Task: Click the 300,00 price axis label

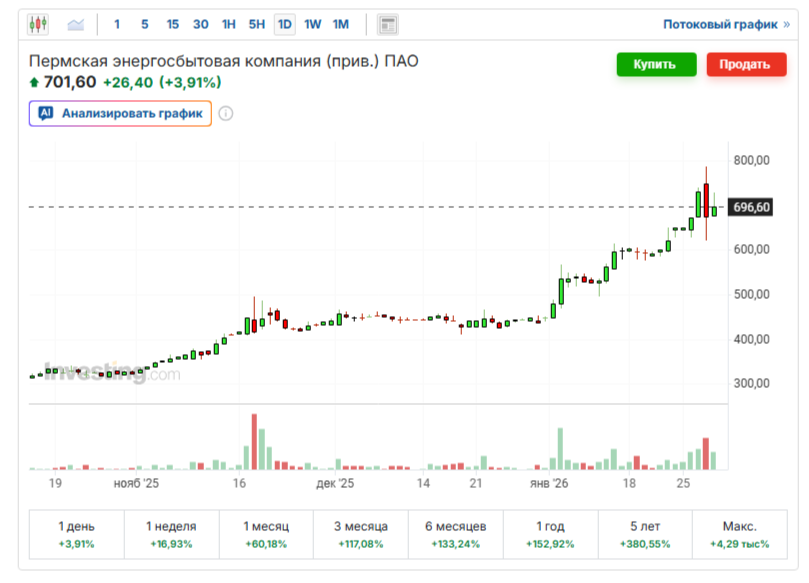Action: 751,383
